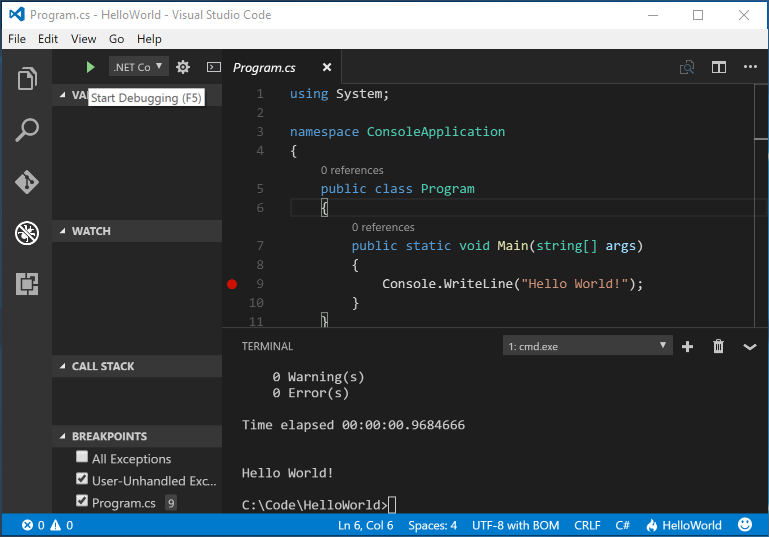
Task: Collapse the WATCH section
Action: click(137, 231)
